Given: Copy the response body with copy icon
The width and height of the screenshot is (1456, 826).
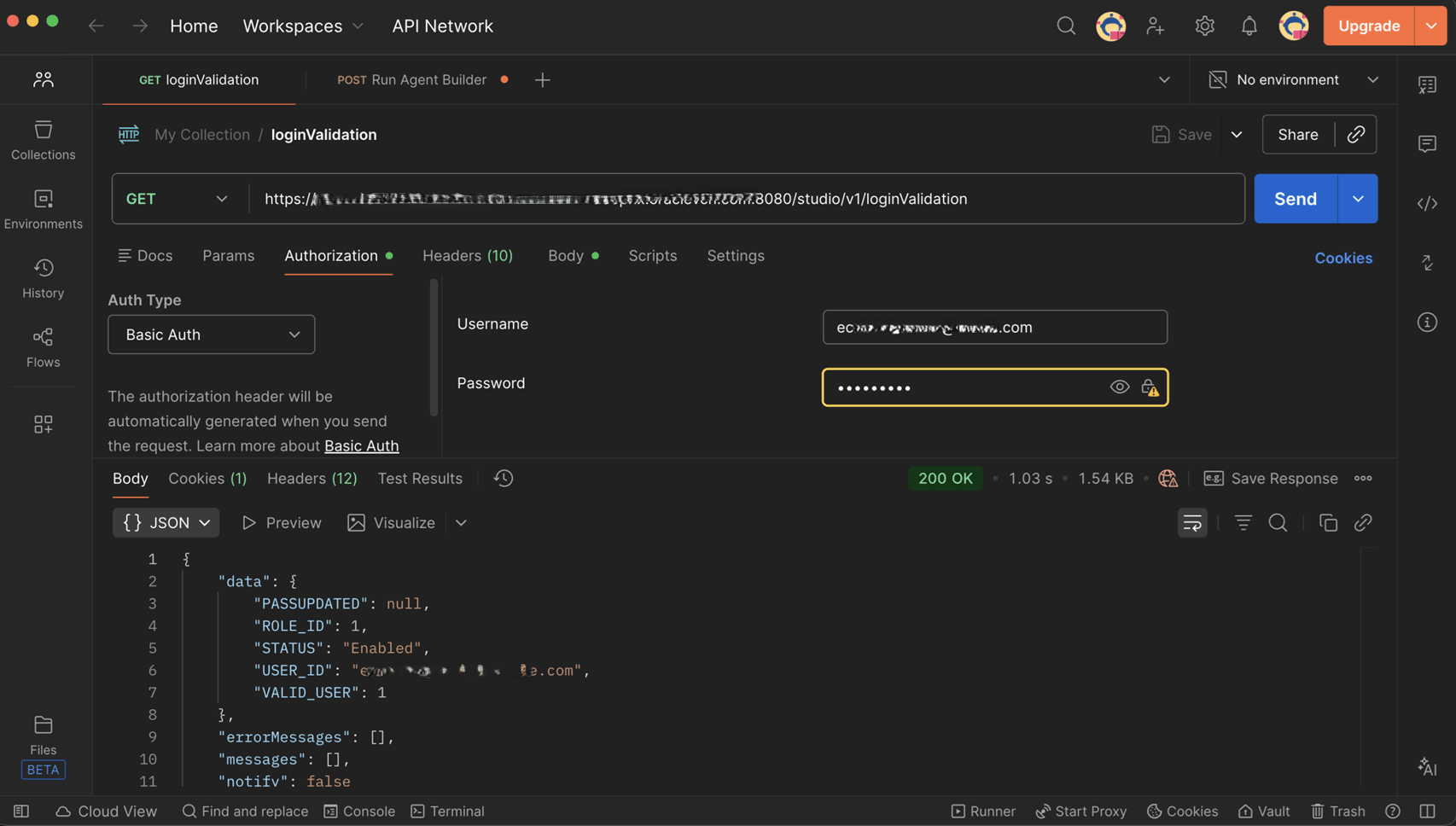Looking at the screenshot, I should [x=1328, y=522].
